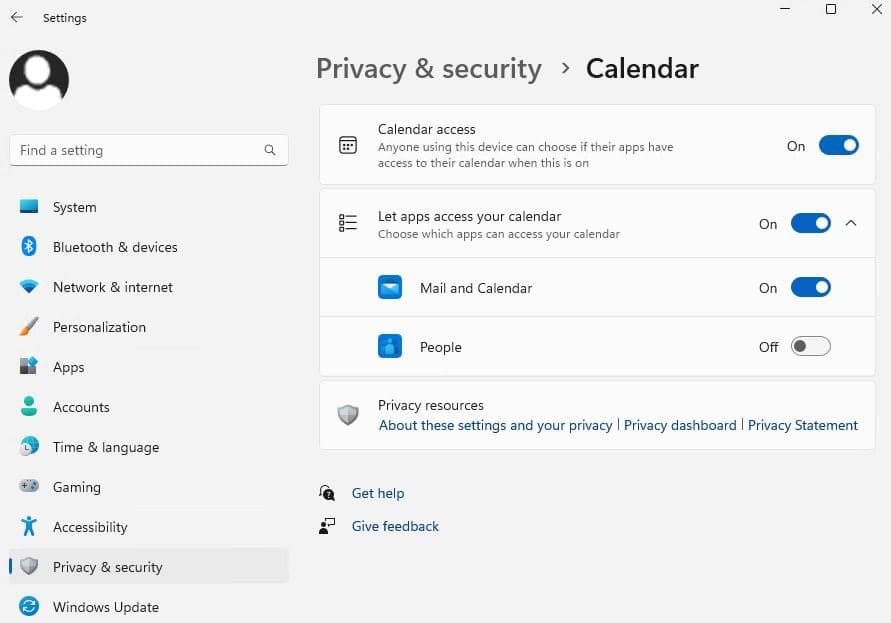Click the search magnifier icon

pyautogui.click(x=270, y=150)
